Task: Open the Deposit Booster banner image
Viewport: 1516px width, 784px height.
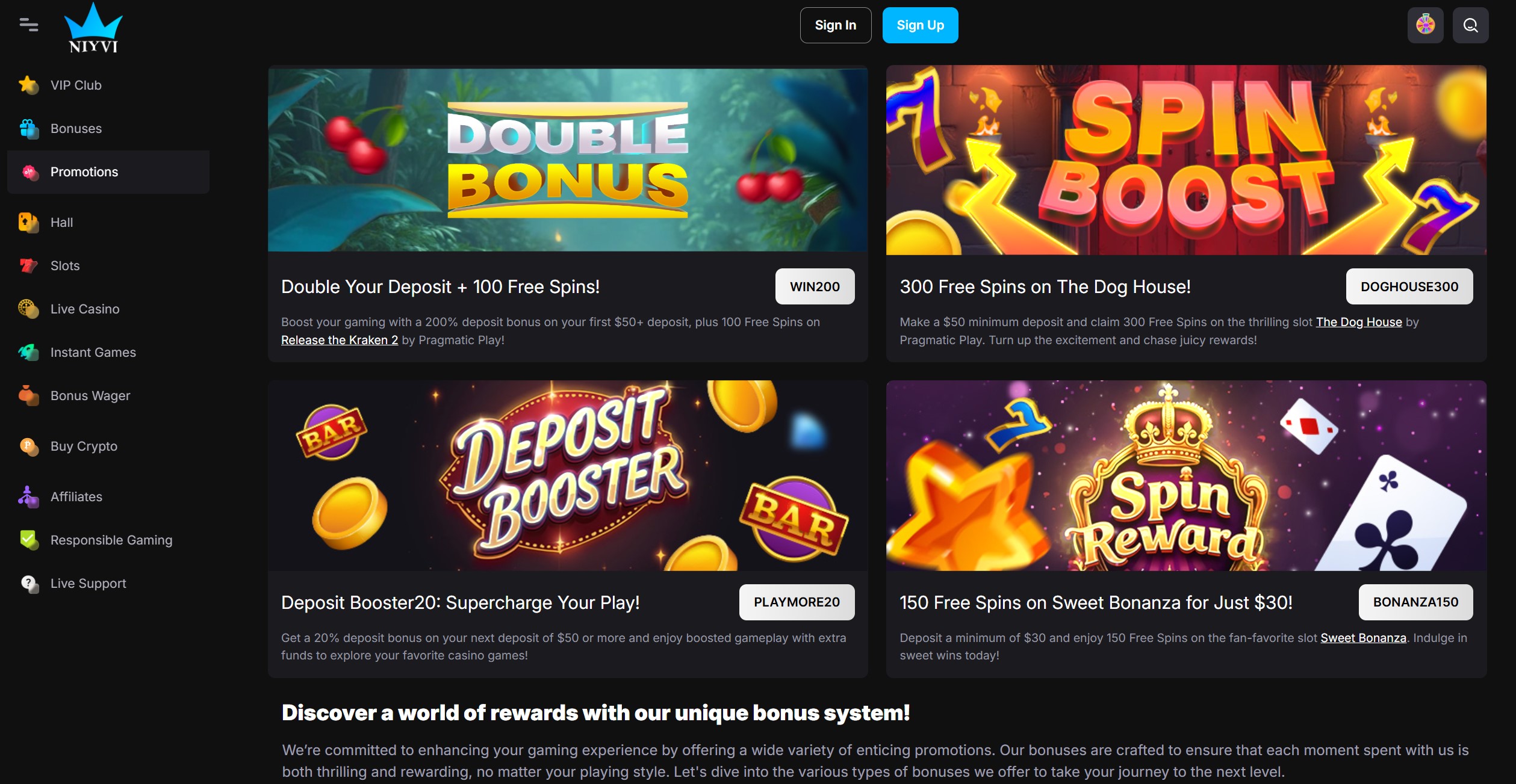Action: click(x=568, y=475)
